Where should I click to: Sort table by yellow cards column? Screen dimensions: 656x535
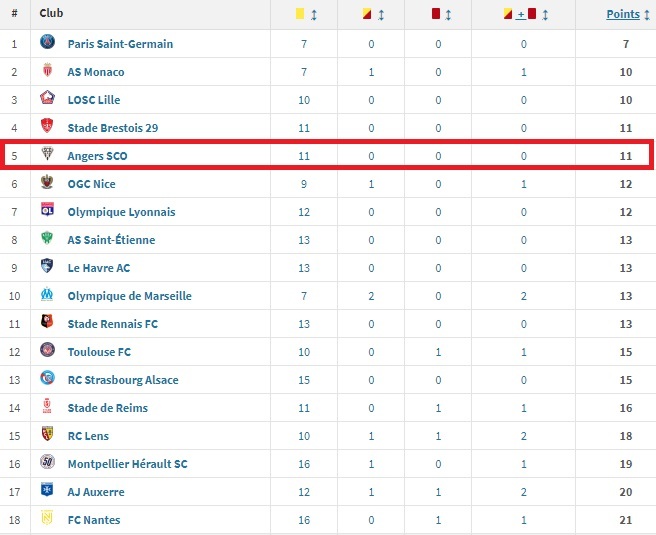pos(306,14)
